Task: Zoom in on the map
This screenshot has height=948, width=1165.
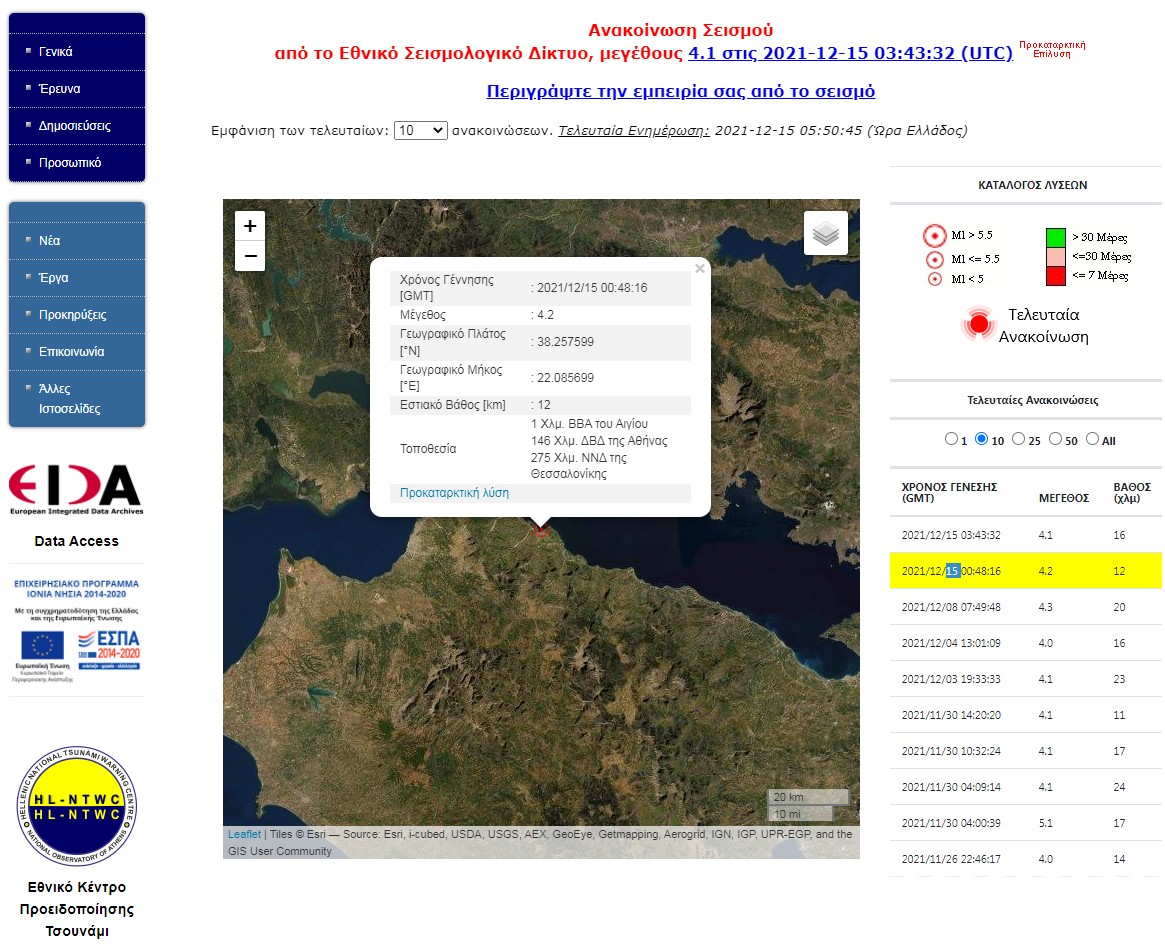Action: 250,226
